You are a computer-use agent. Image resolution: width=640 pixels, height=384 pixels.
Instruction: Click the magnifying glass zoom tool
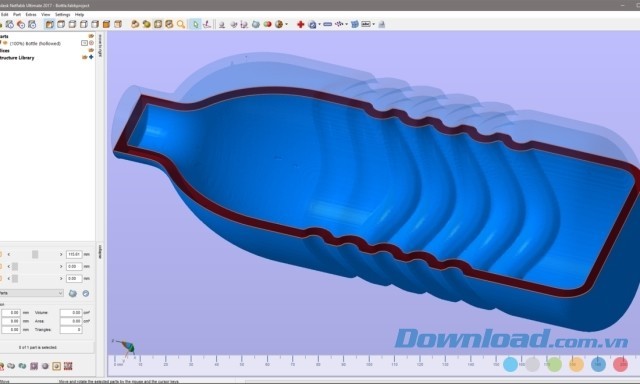(180, 24)
